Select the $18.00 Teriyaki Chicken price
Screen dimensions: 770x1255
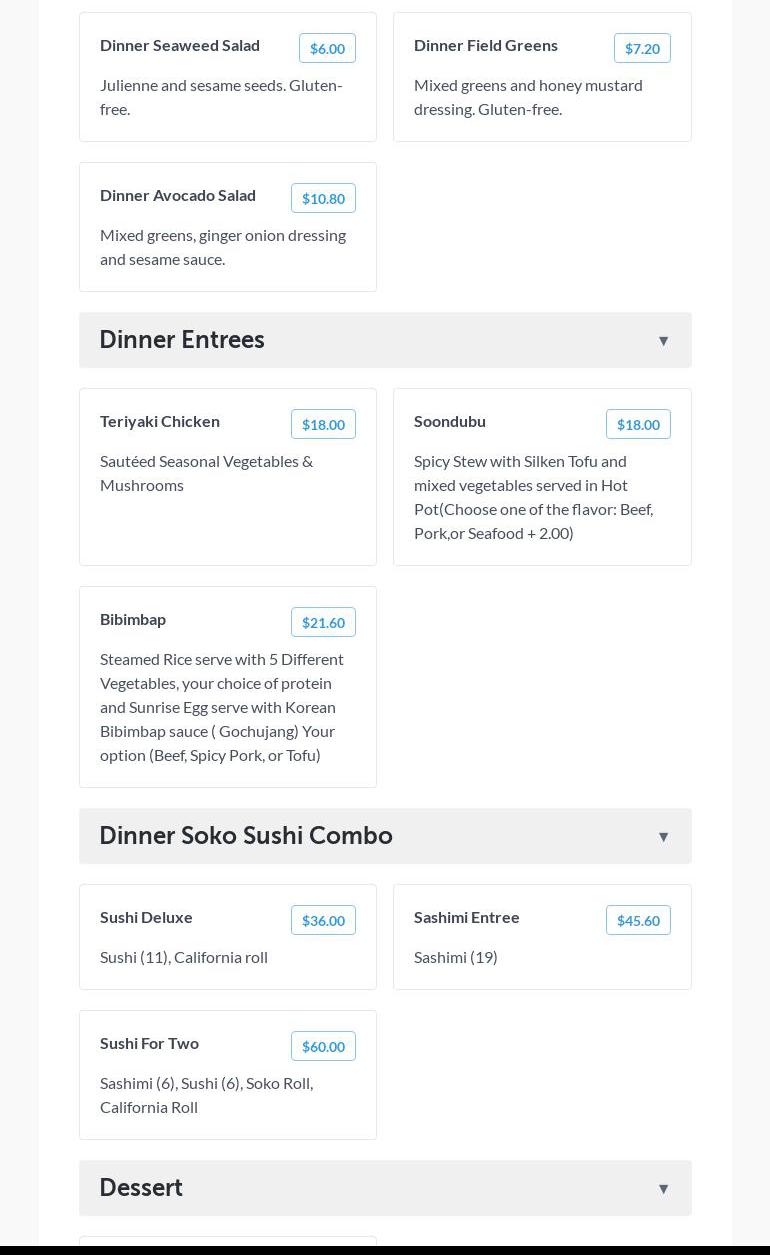pyautogui.click(x=323, y=424)
